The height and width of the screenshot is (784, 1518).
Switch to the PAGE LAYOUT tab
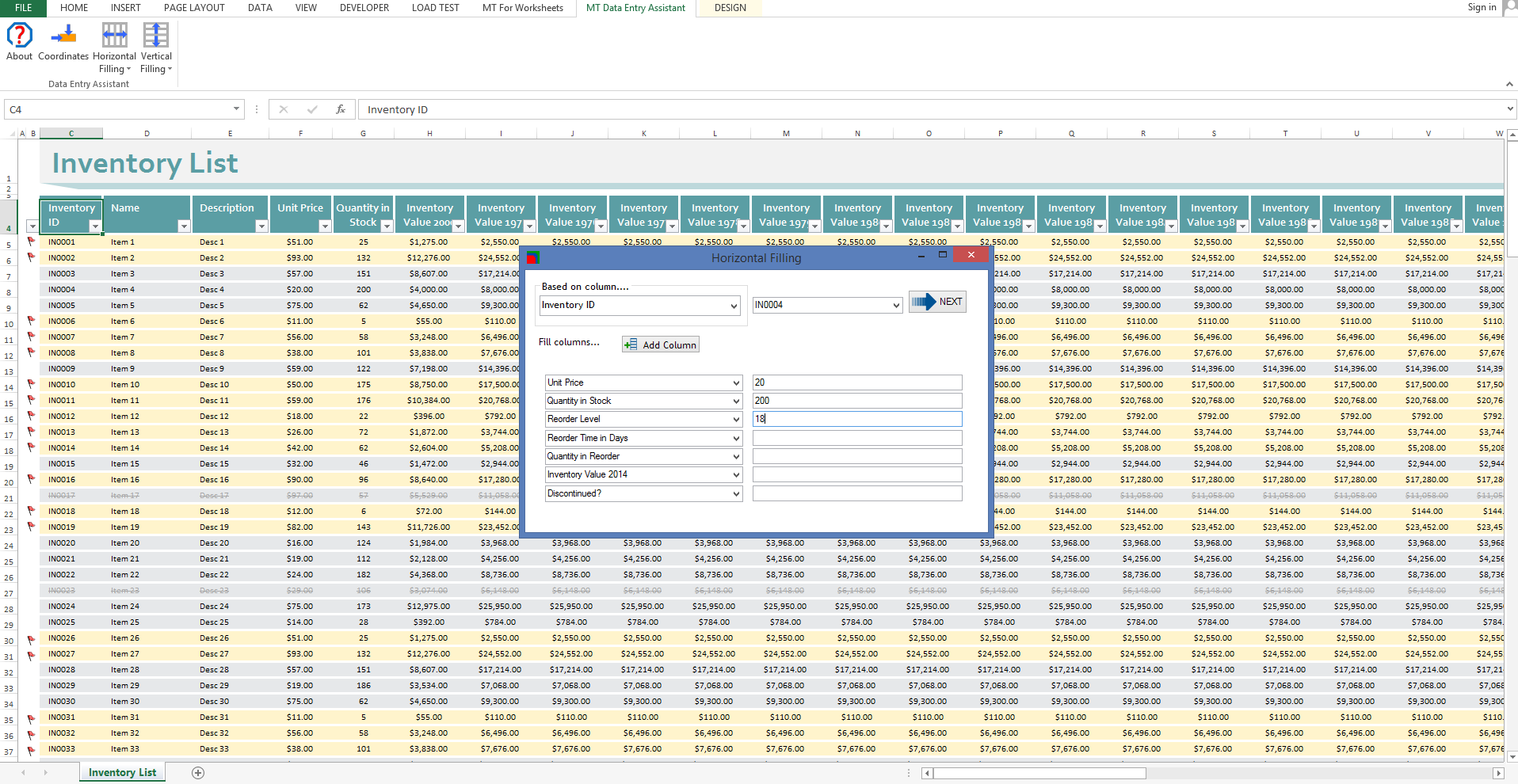pyautogui.click(x=194, y=8)
